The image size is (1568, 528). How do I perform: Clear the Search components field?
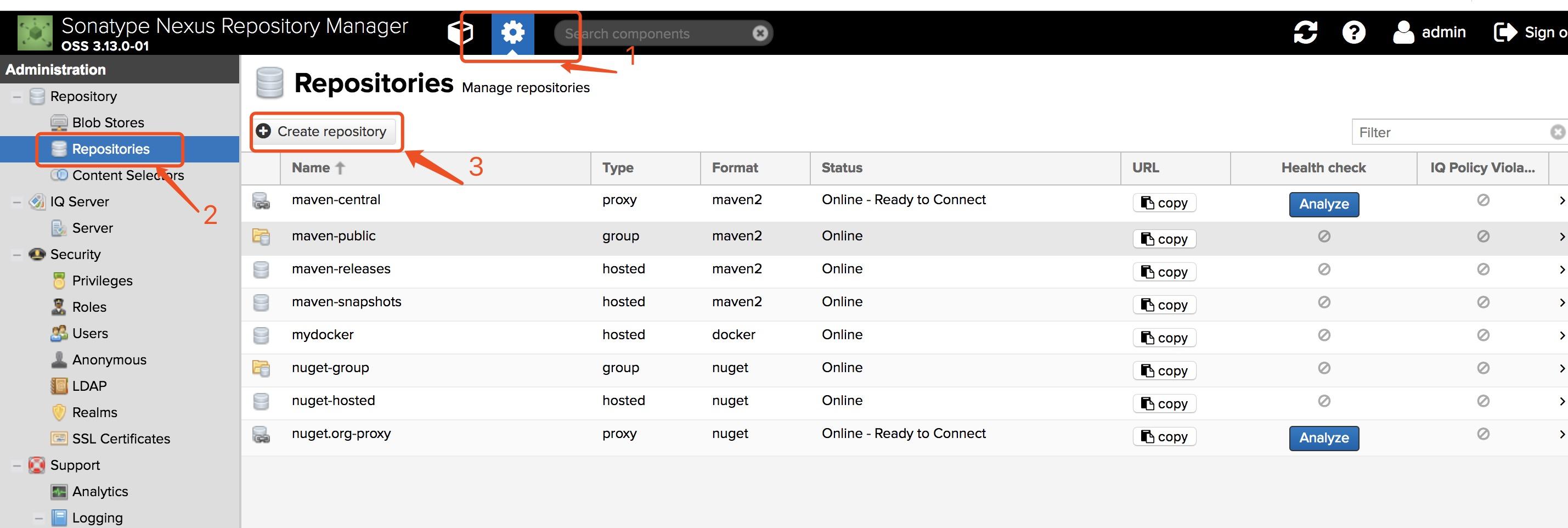pyautogui.click(x=760, y=33)
